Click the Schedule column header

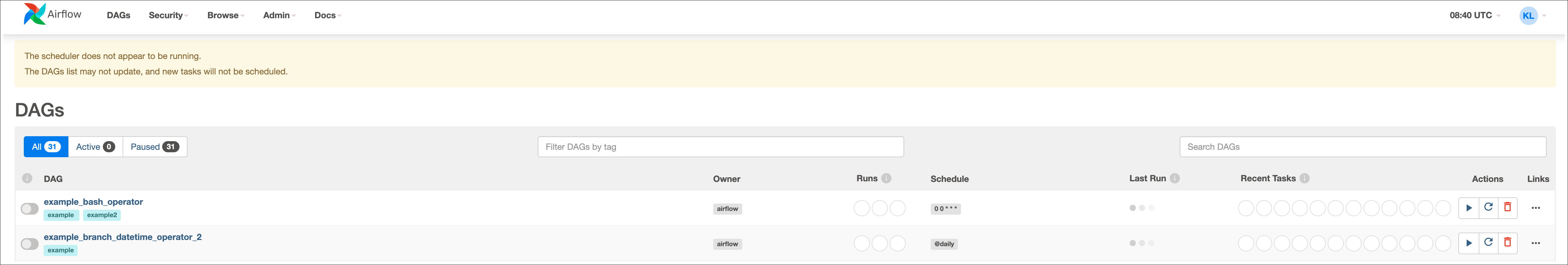tap(950, 179)
